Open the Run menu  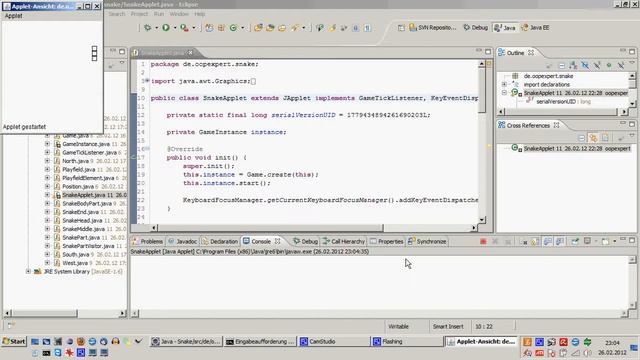point(159,14)
